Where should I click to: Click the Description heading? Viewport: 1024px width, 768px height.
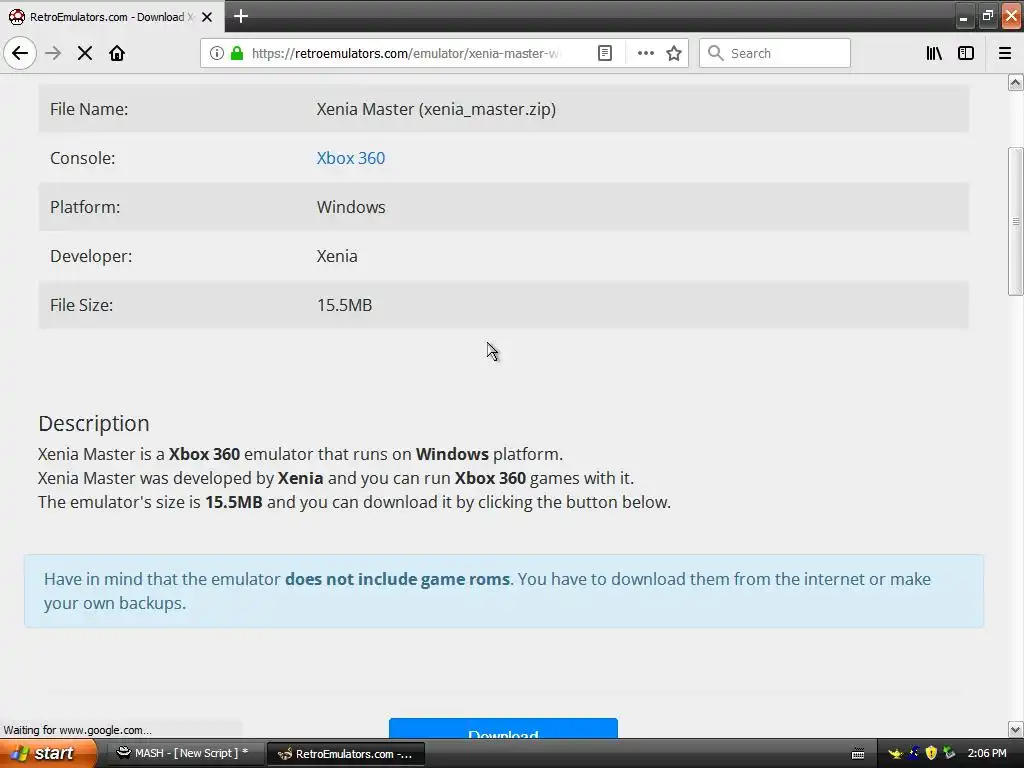(x=93, y=423)
